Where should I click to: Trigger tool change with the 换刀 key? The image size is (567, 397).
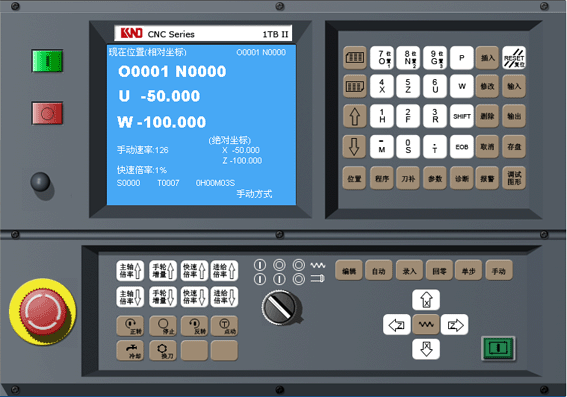pos(163,350)
